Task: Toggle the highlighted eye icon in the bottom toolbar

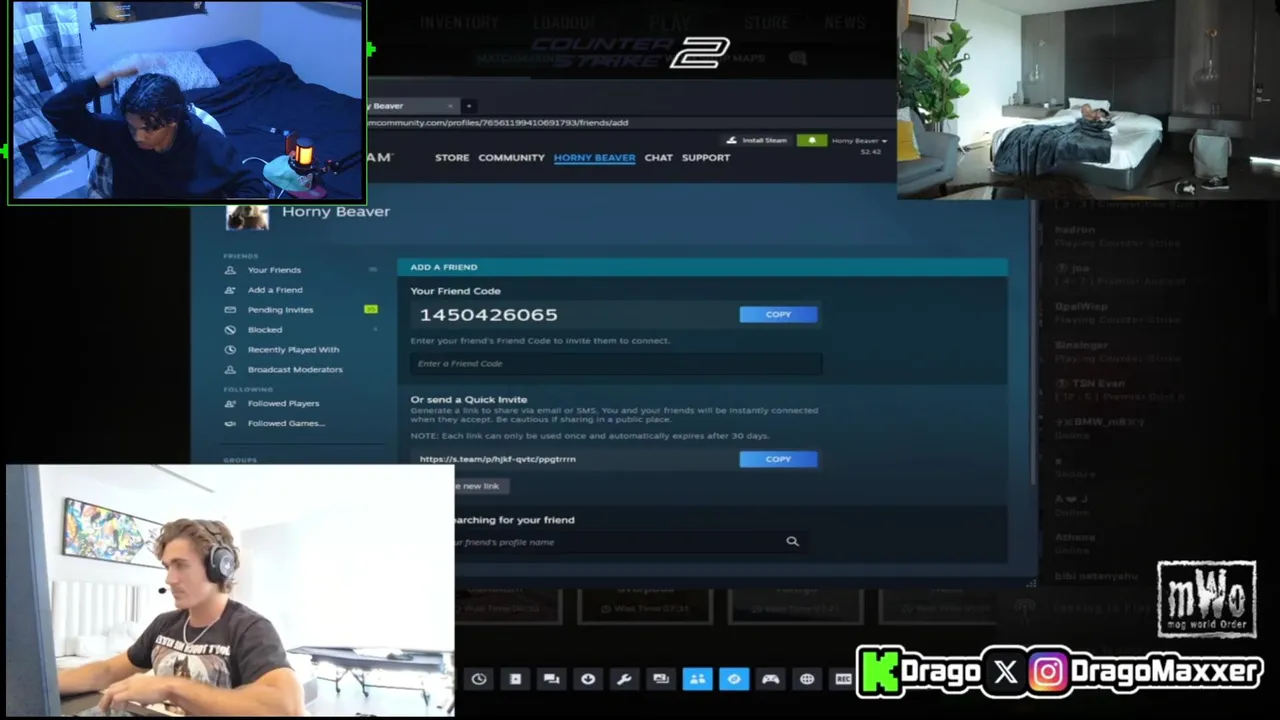Action: tap(734, 679)
